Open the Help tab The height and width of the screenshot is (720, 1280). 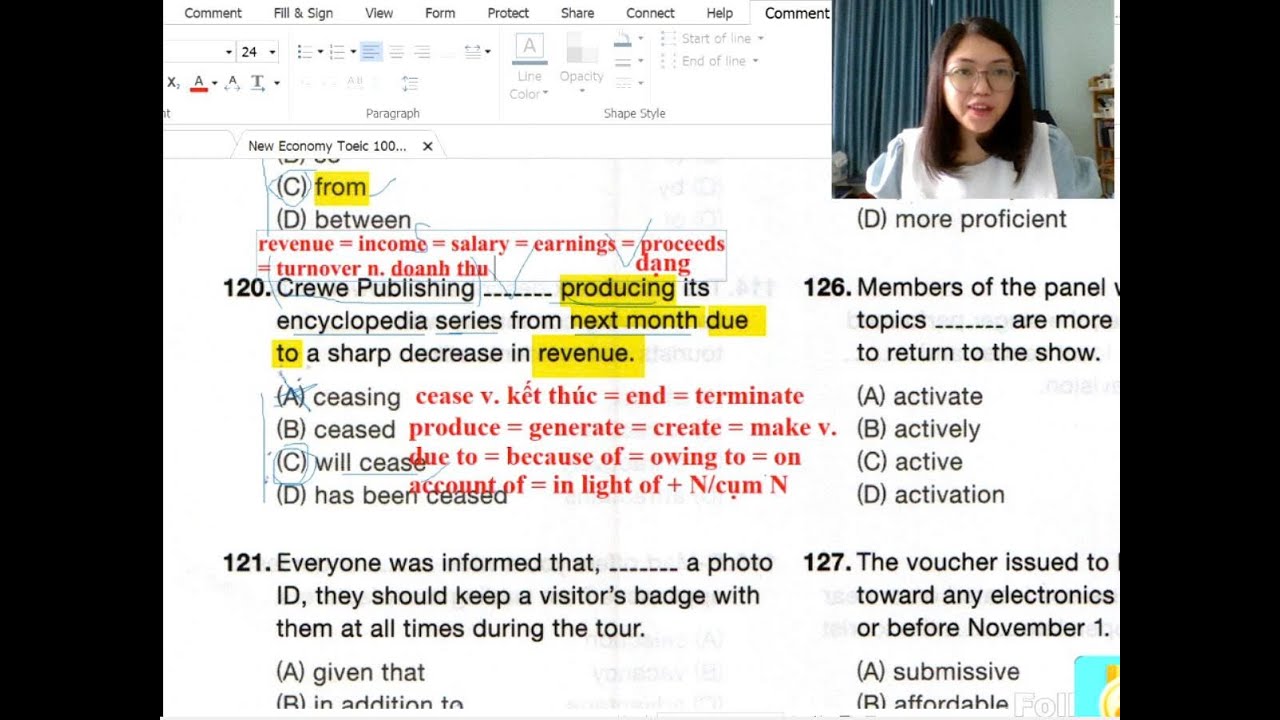[x=720, y=13]
